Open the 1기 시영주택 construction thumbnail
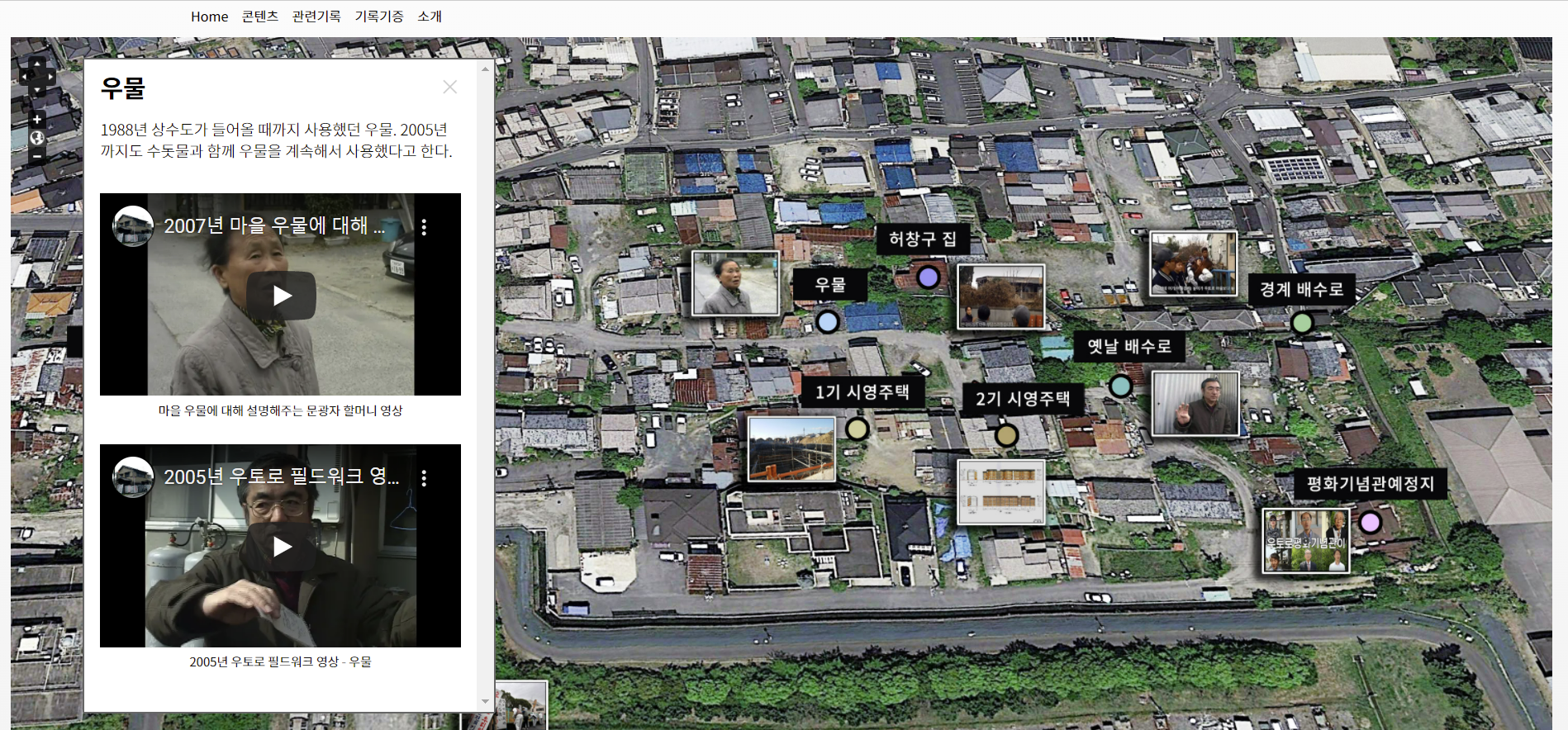 click(x=791, y=449)
